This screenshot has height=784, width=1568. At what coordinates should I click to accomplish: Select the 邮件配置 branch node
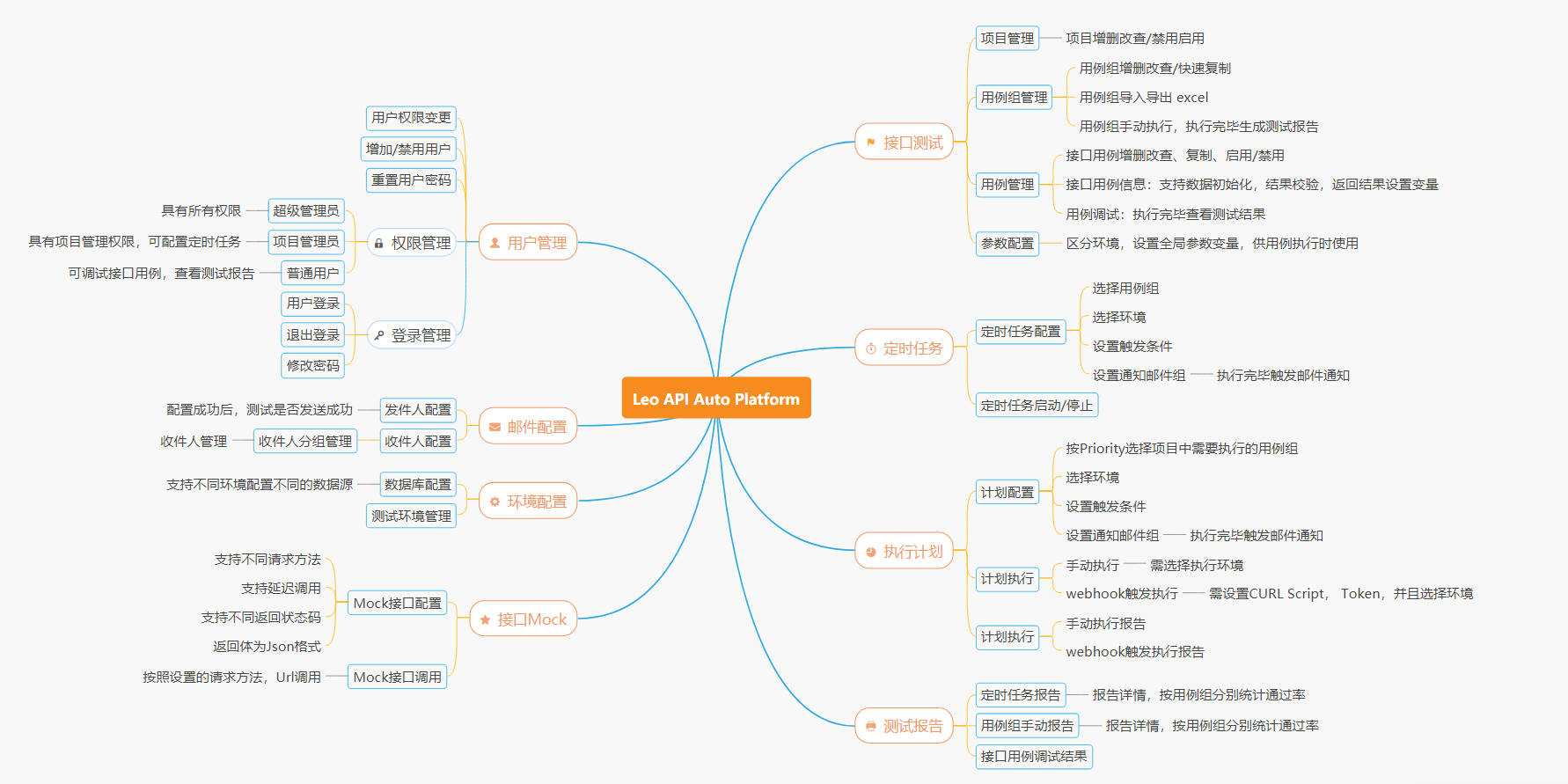[x=528, y=427]
